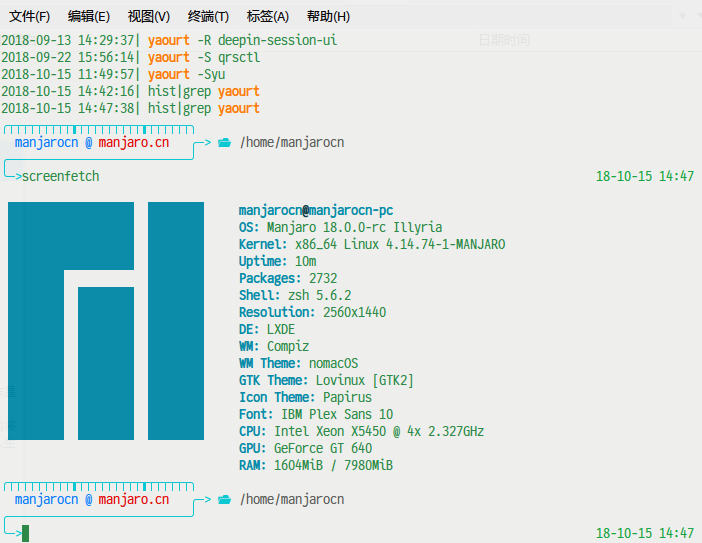Click 'manjaro.cn' in lower prompt

coord(134,500)
